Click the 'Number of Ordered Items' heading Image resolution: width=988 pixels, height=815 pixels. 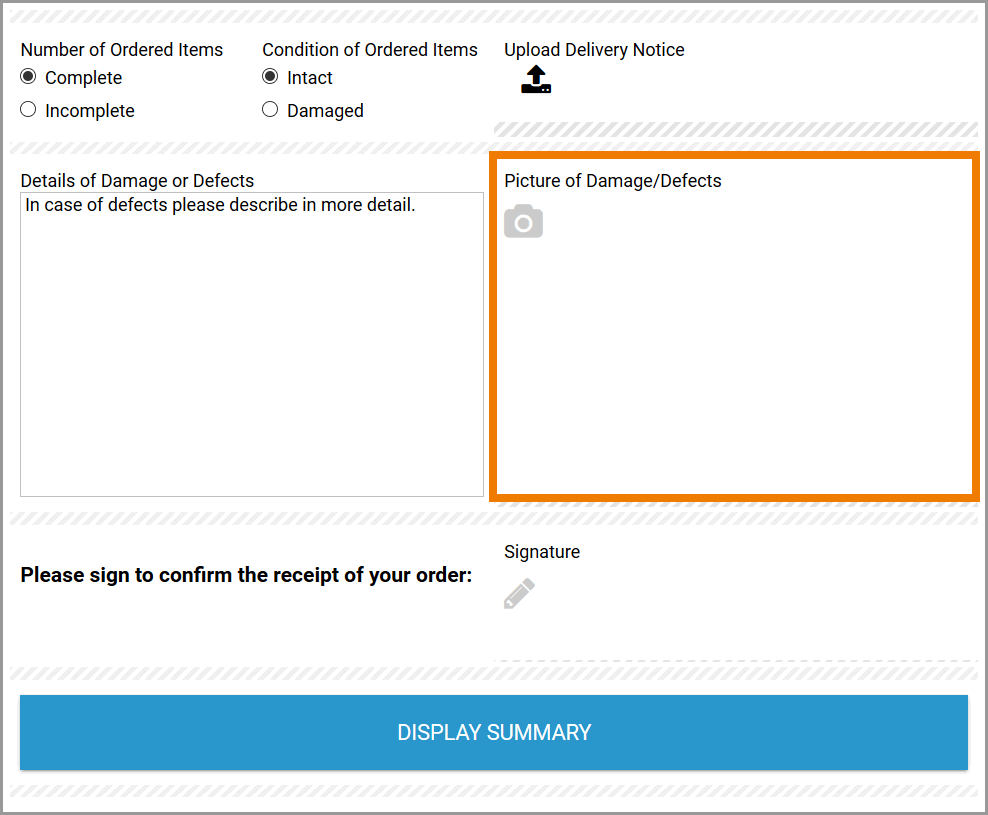(x=122, y=50)
